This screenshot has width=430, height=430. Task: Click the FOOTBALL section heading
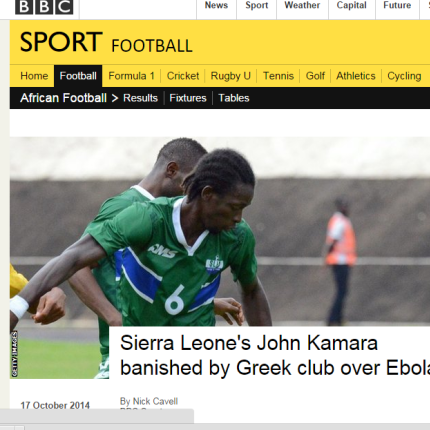coord(152,46)
